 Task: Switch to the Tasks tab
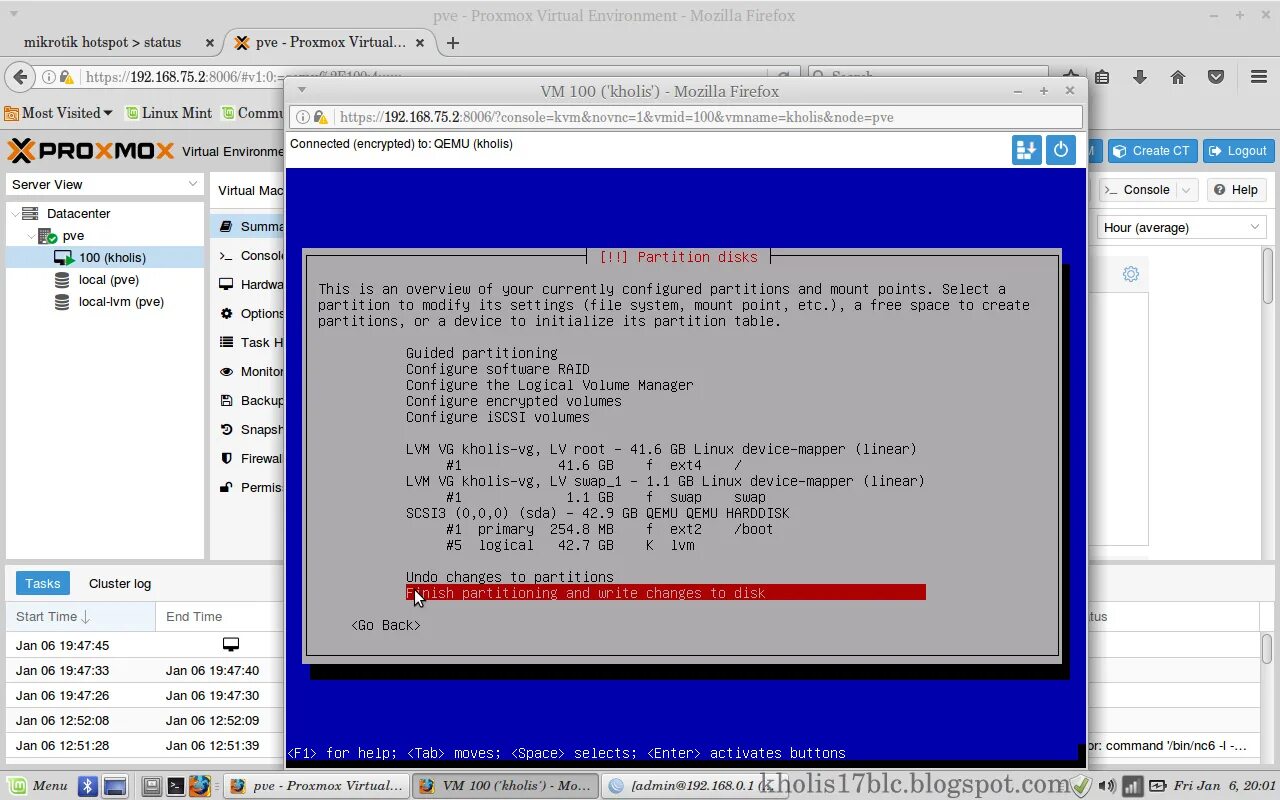tap(43, 584)
